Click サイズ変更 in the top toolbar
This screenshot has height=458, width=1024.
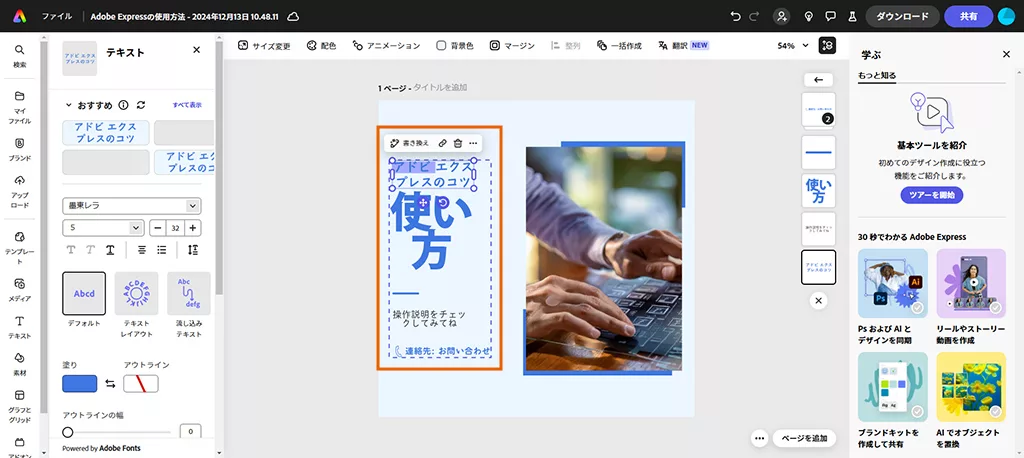coord(264,46)
